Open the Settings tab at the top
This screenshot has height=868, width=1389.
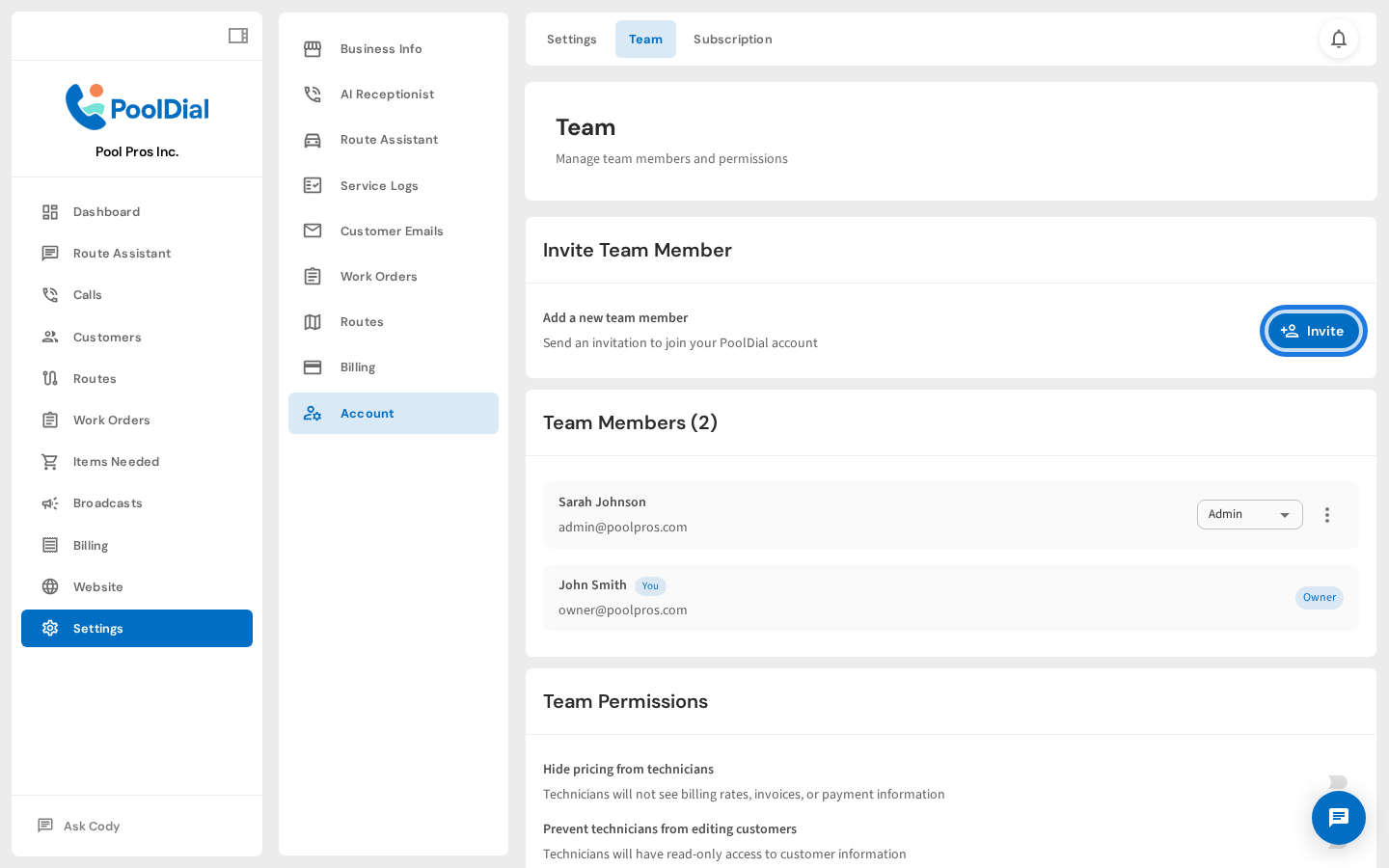click(571, 39)
